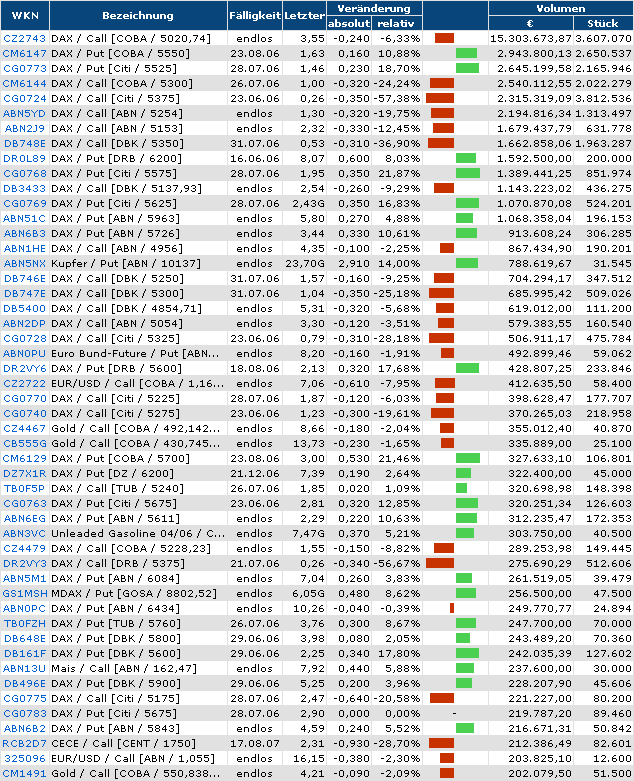Select Stück value 3.812.536
This screenshot has height=781, width=634.
point(603,99)
